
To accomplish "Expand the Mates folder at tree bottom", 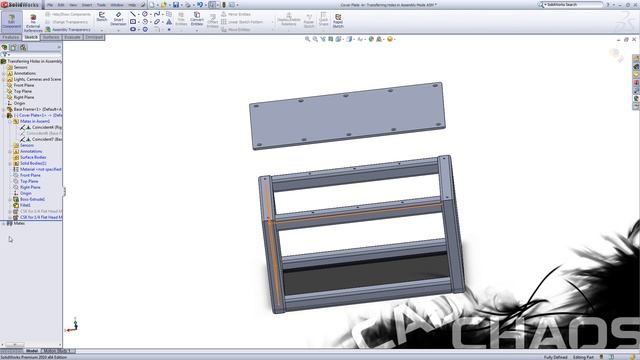I will pos(4,223).
